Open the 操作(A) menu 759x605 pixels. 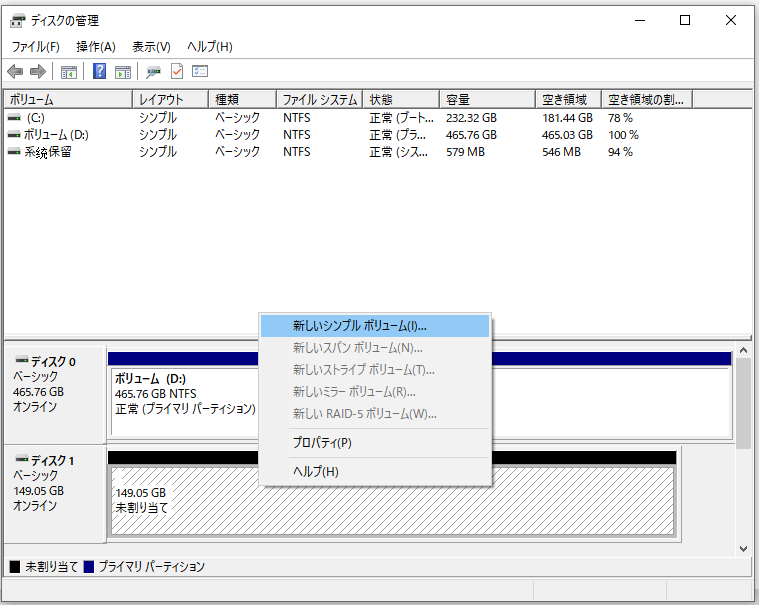[96, 47]
